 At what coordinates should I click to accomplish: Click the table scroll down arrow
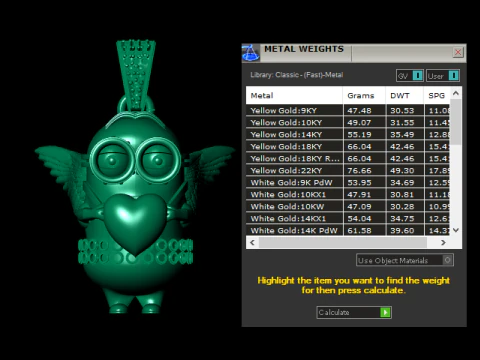[x=456, y=230]
